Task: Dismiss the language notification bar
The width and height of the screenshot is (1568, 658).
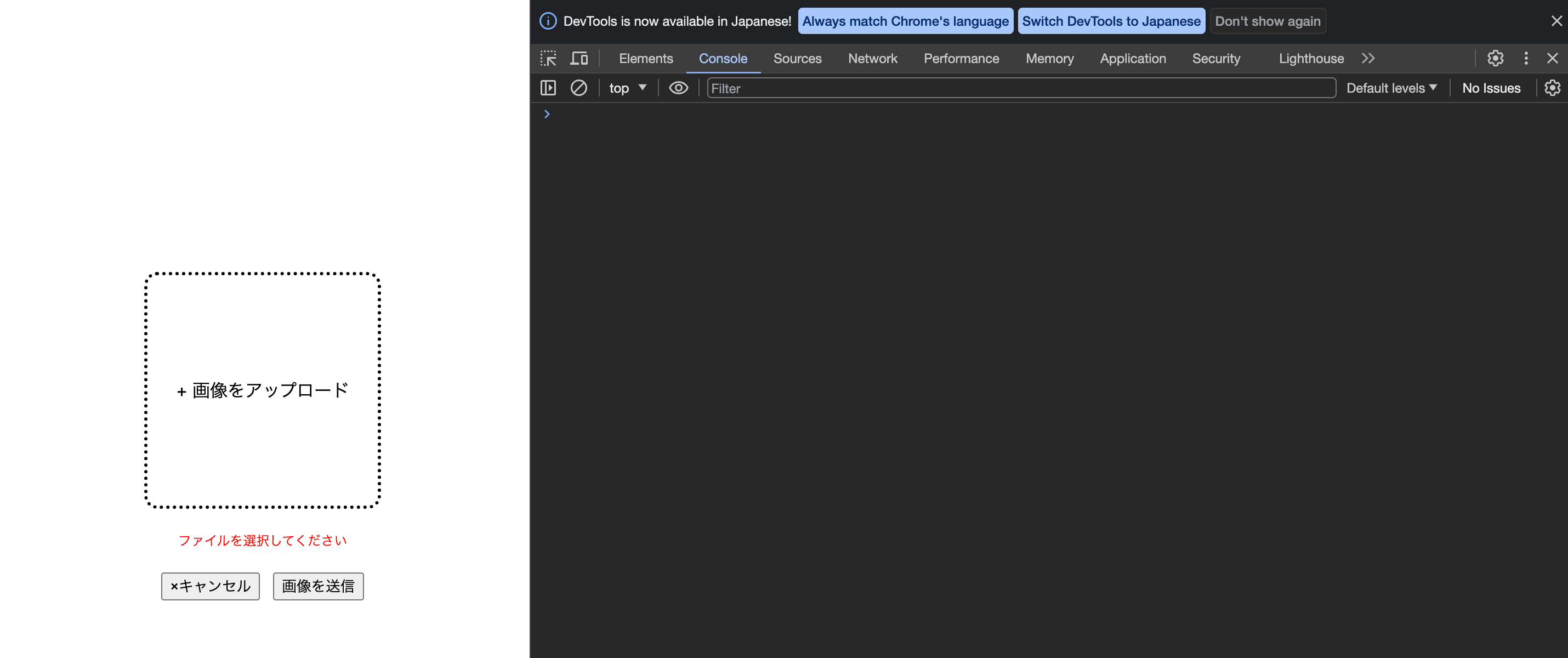Action: 1556,21
